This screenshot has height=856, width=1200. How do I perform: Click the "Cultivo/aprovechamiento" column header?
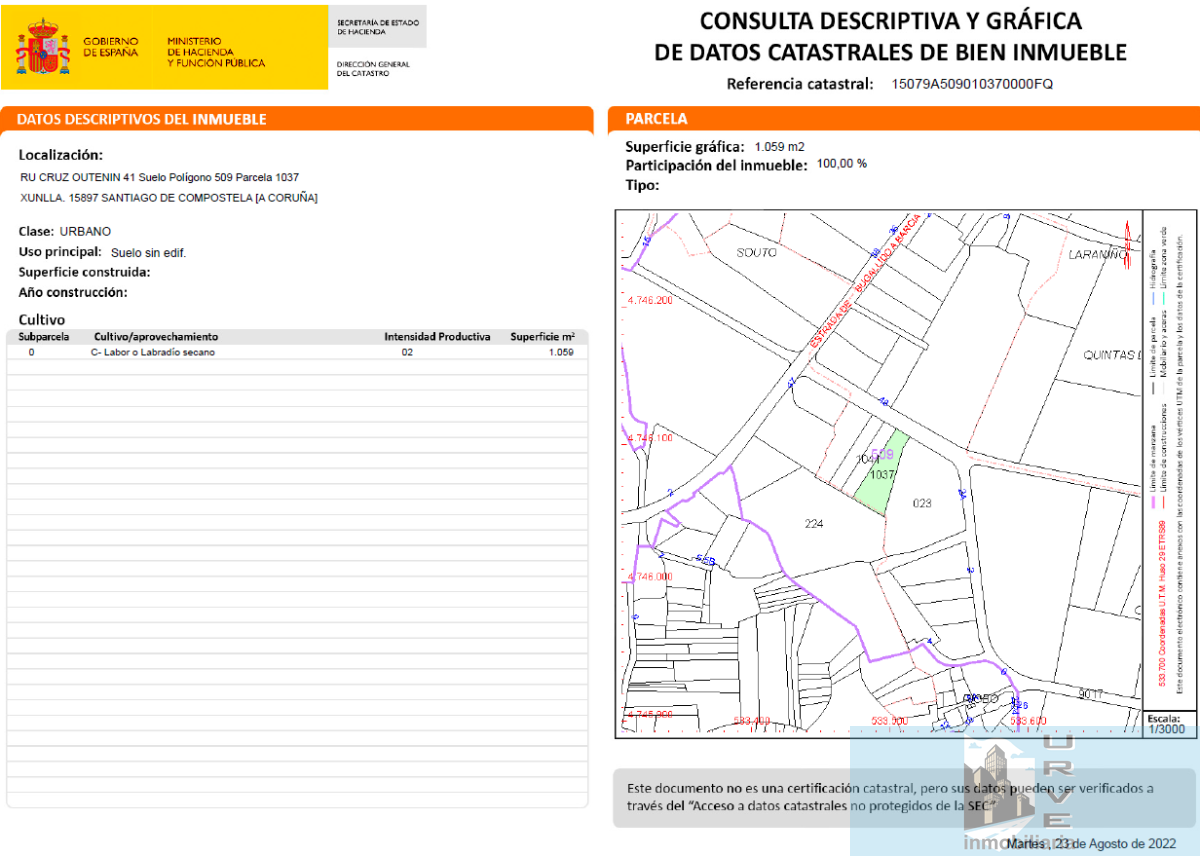156,337
